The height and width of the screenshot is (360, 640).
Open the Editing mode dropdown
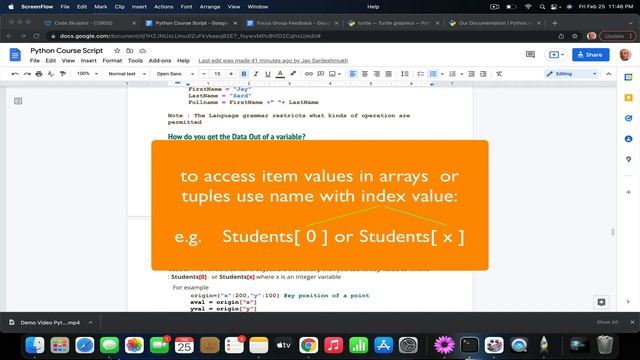[x=571, y=74]
